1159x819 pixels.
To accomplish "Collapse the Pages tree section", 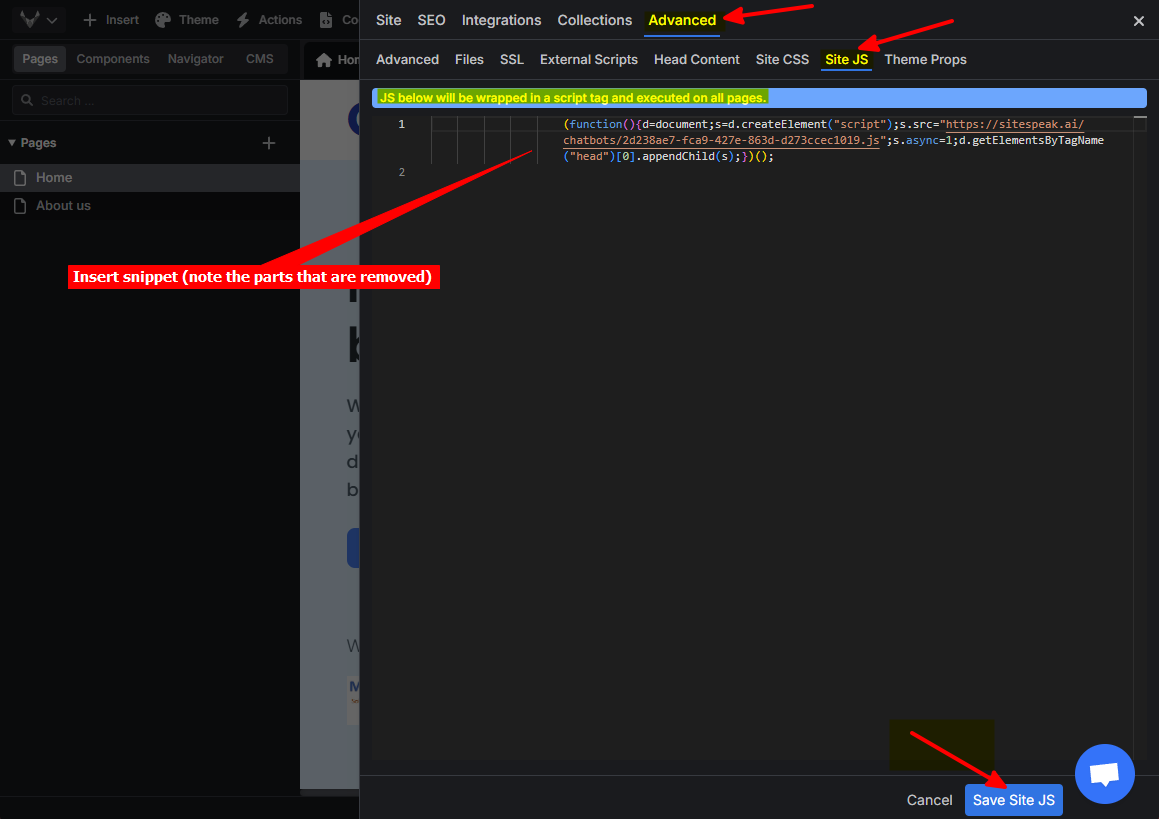I will click(12, 143).
